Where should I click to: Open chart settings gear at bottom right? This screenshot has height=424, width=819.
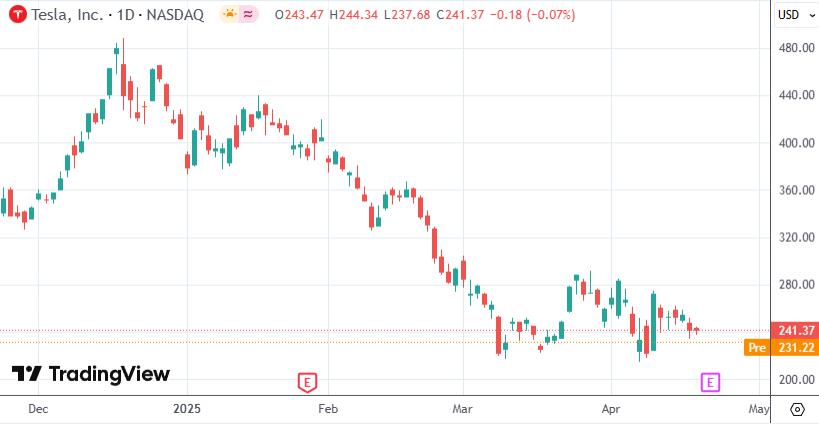(x=797, y=409)
